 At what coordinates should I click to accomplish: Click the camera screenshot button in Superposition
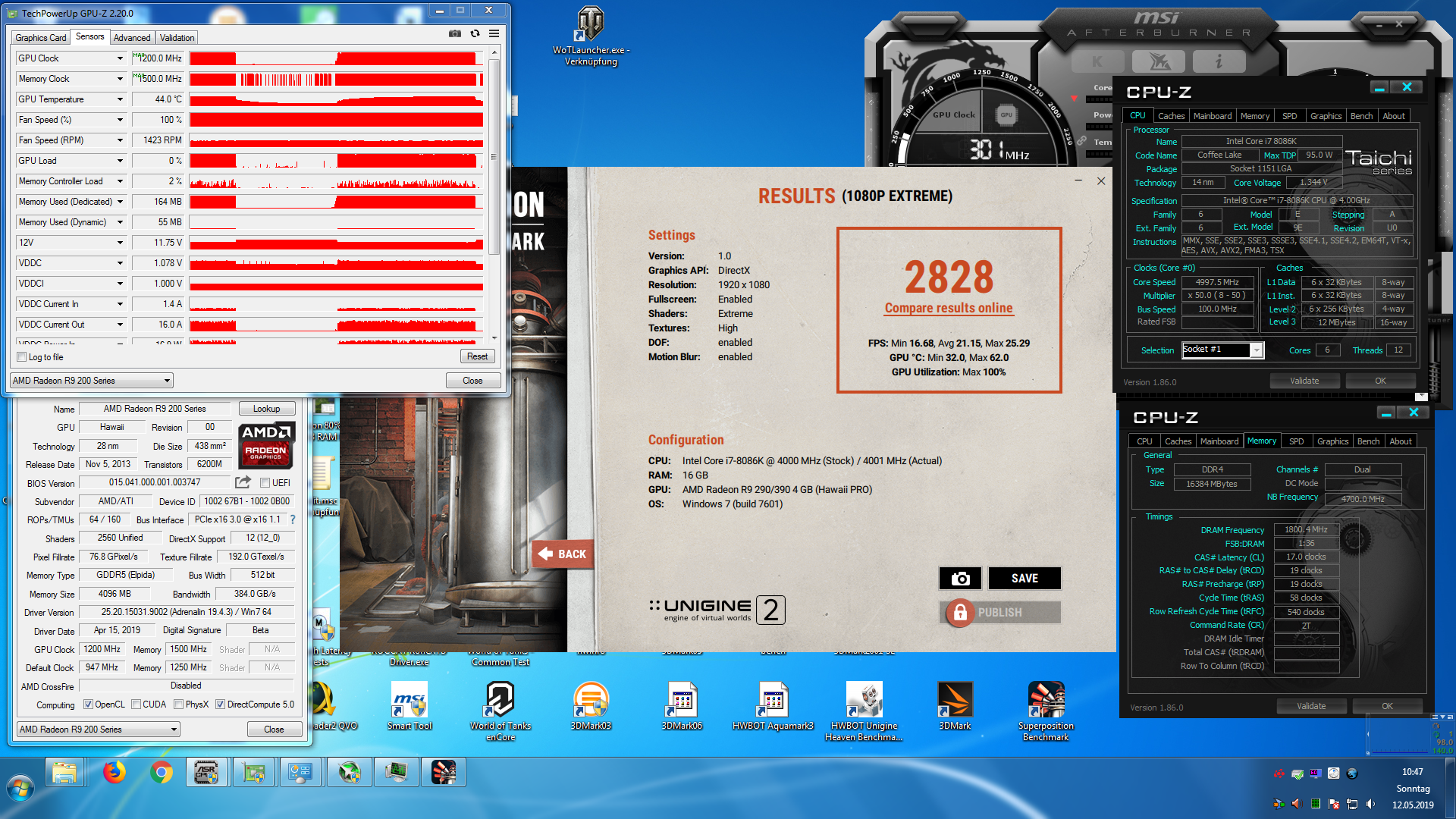pyautogui.click(x=960, y=578)
